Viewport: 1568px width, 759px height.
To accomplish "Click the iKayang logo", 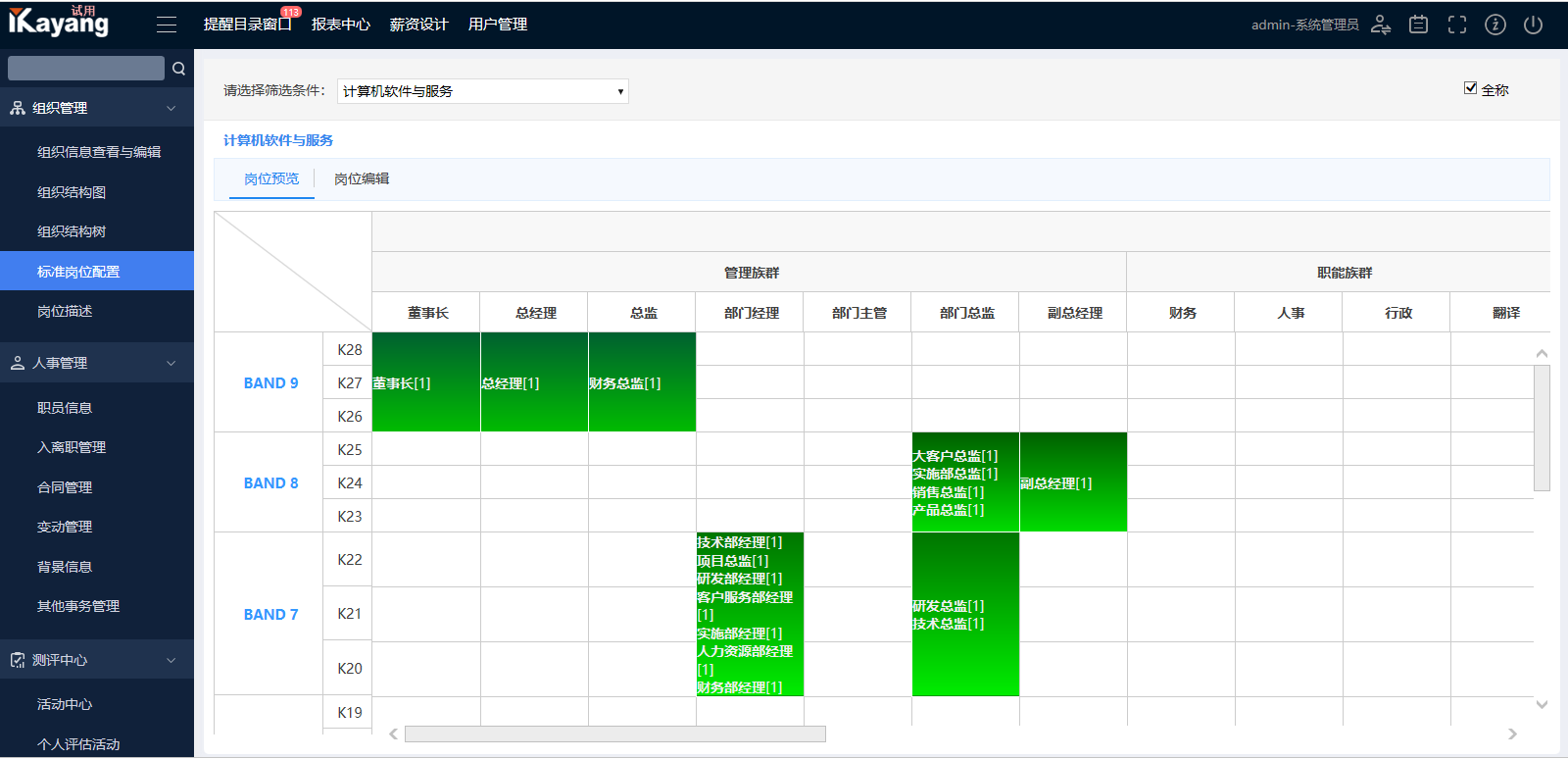I will click(59, 22).
